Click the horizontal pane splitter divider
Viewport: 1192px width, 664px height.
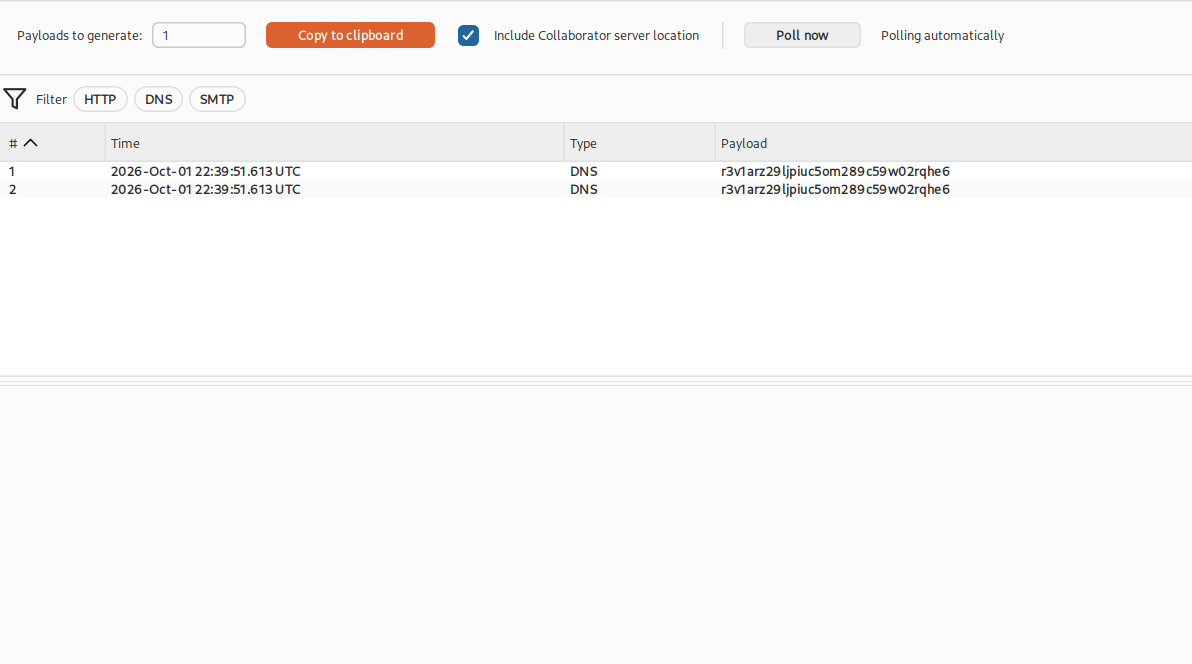(596, 380)
